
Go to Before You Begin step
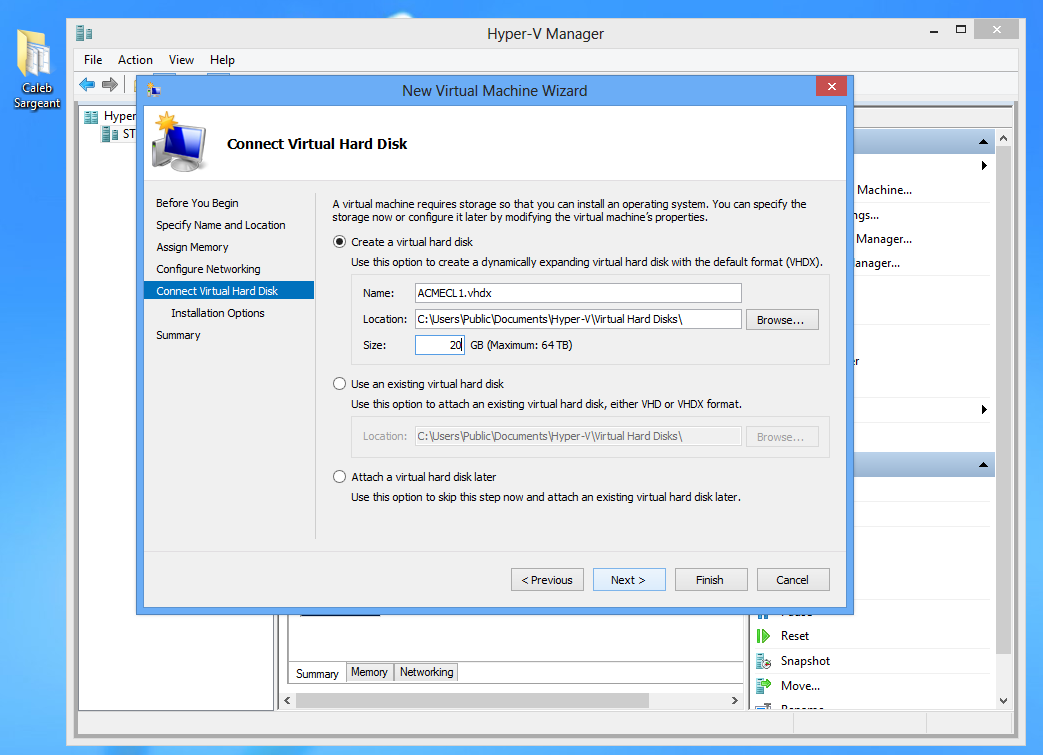click(197, 203)
